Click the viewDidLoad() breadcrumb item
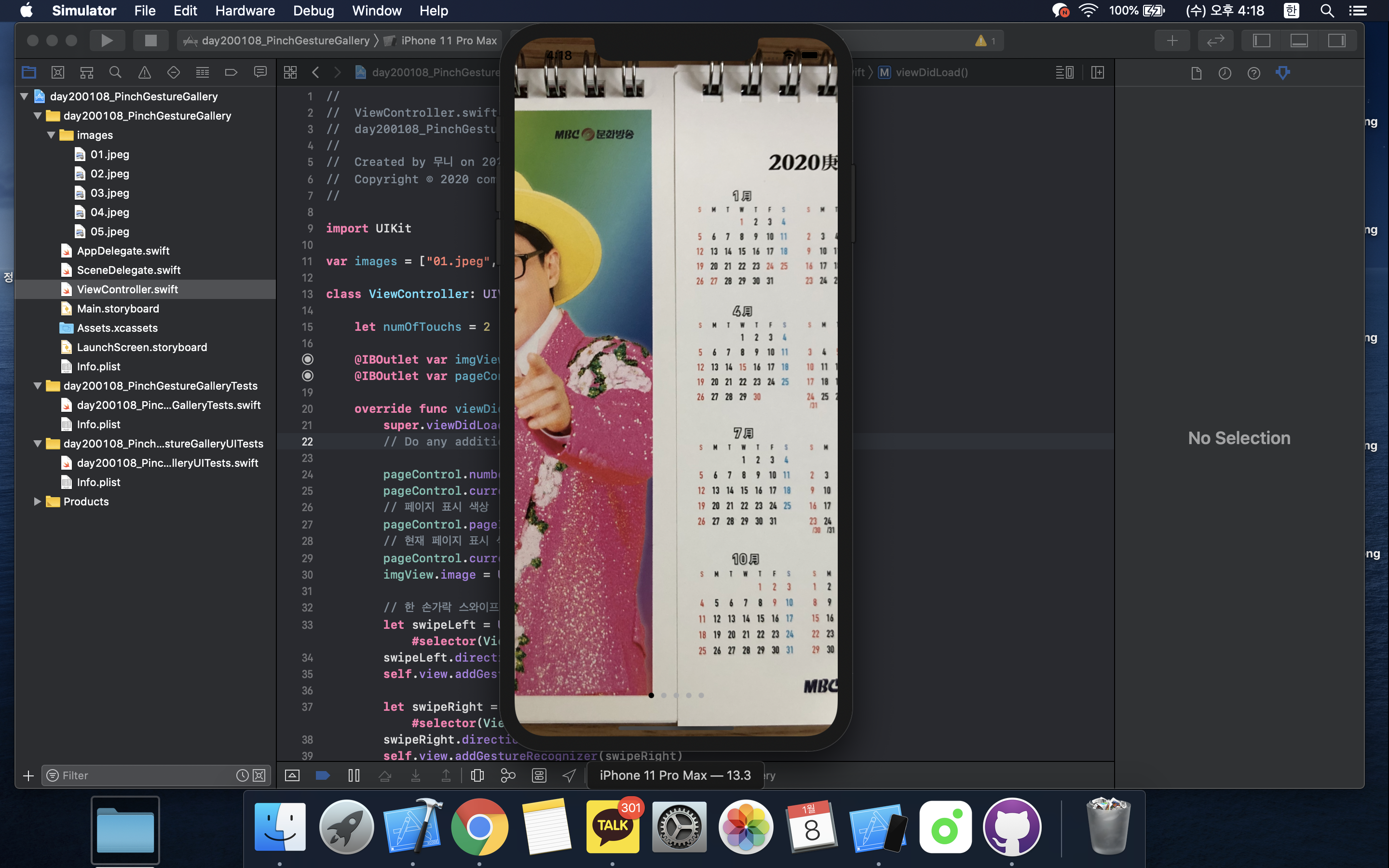The width and height of the screenshot is (1389, 868). [931, 72]
